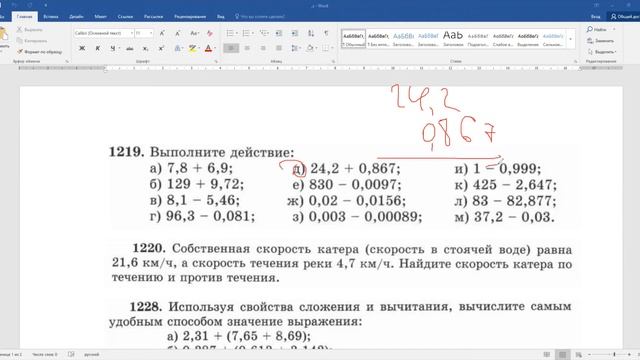Justify paragraph text
Viewport: 640px width, 360px height.
pyautogui.click(x=279, y=48)
